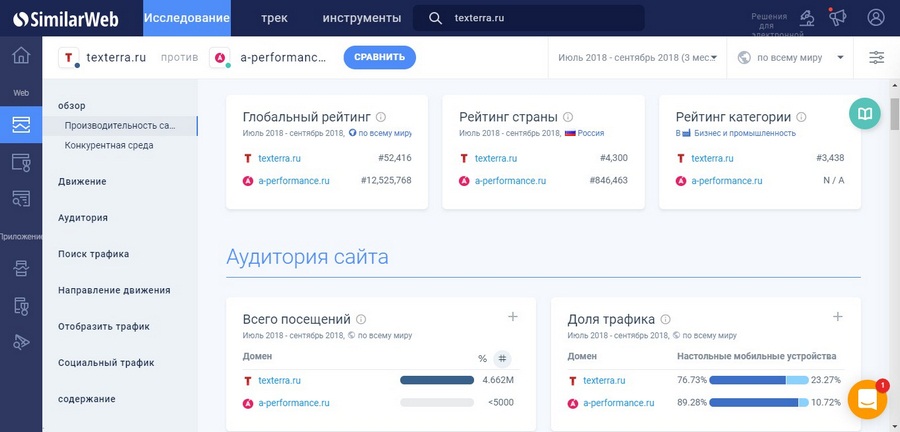The height and width of the screenshot is (432, 900).
Task: Expand the Аудитория section
Action: (83, 218)
